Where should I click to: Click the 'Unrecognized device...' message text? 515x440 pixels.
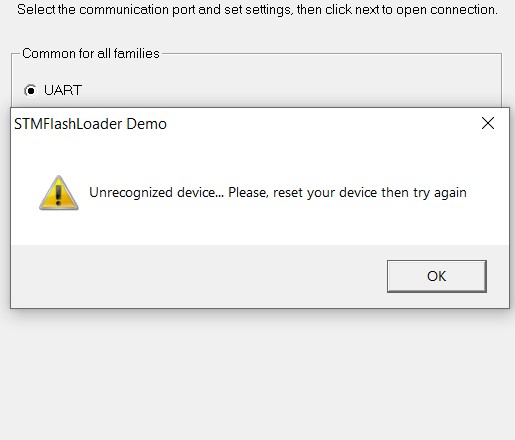coord(278,193)
